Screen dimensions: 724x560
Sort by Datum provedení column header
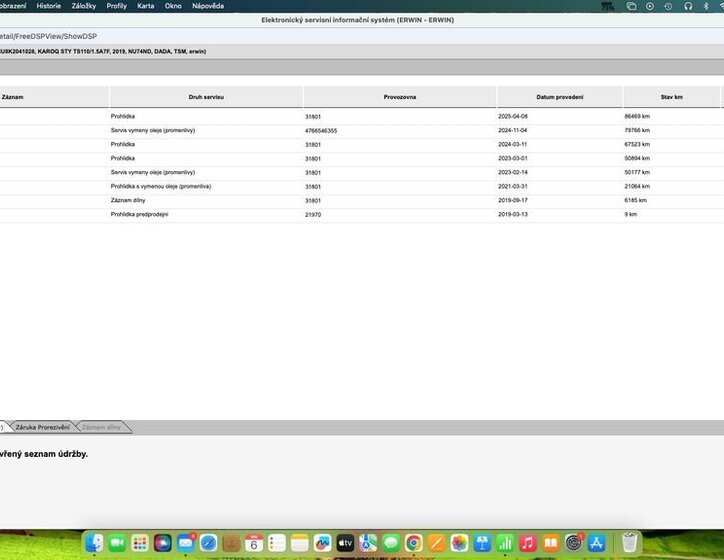point(559,97)
